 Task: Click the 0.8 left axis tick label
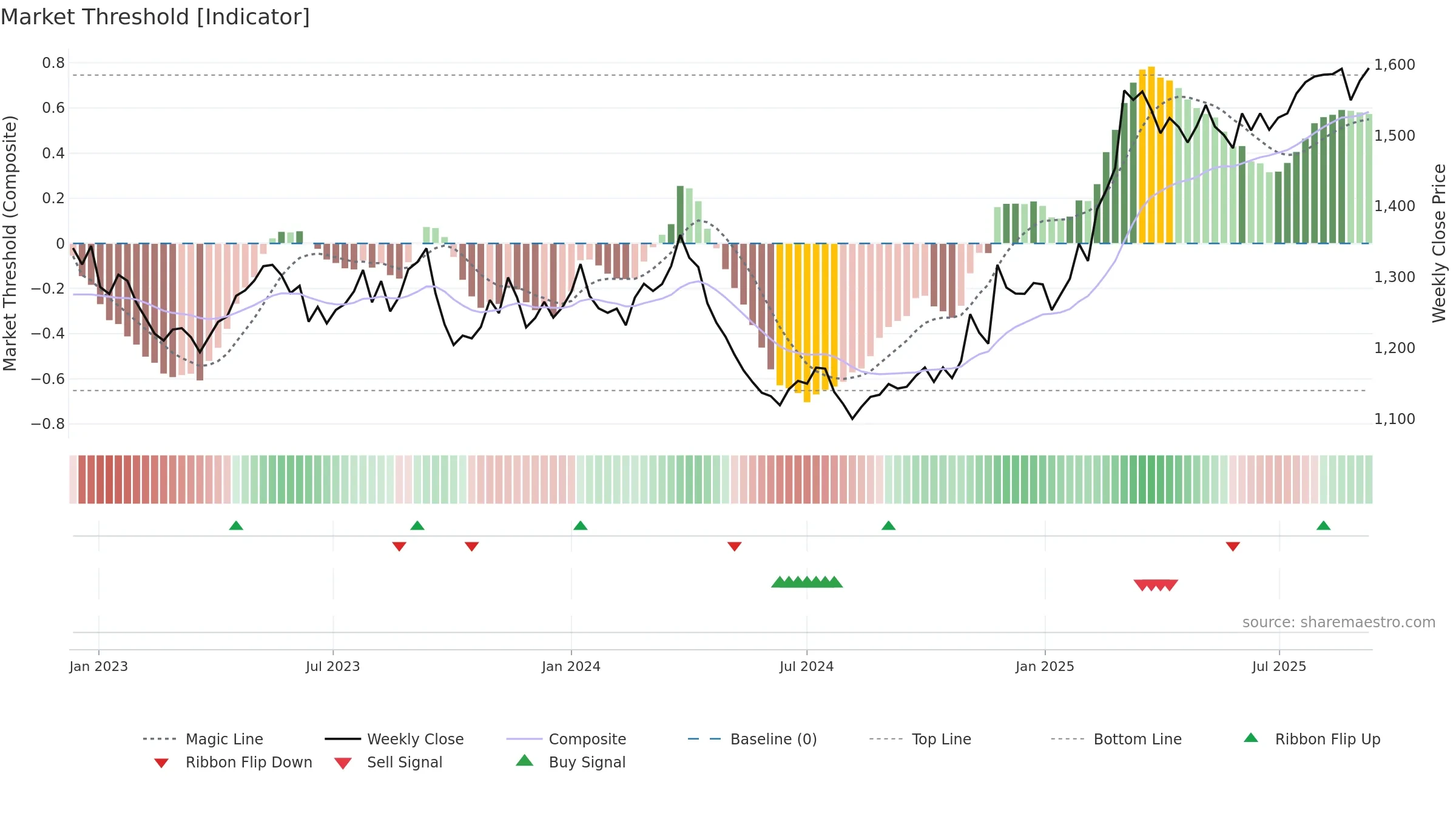tap(53, 63)
